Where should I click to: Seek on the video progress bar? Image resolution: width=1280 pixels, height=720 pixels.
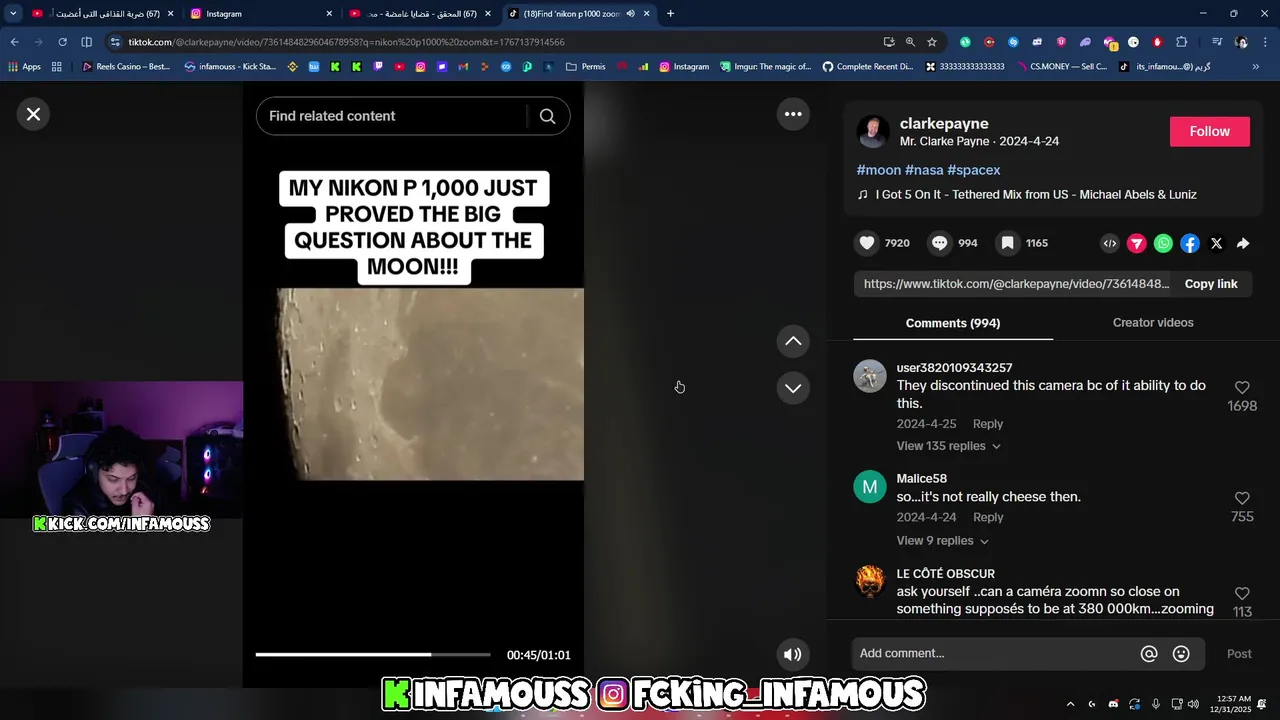[373, 654]
